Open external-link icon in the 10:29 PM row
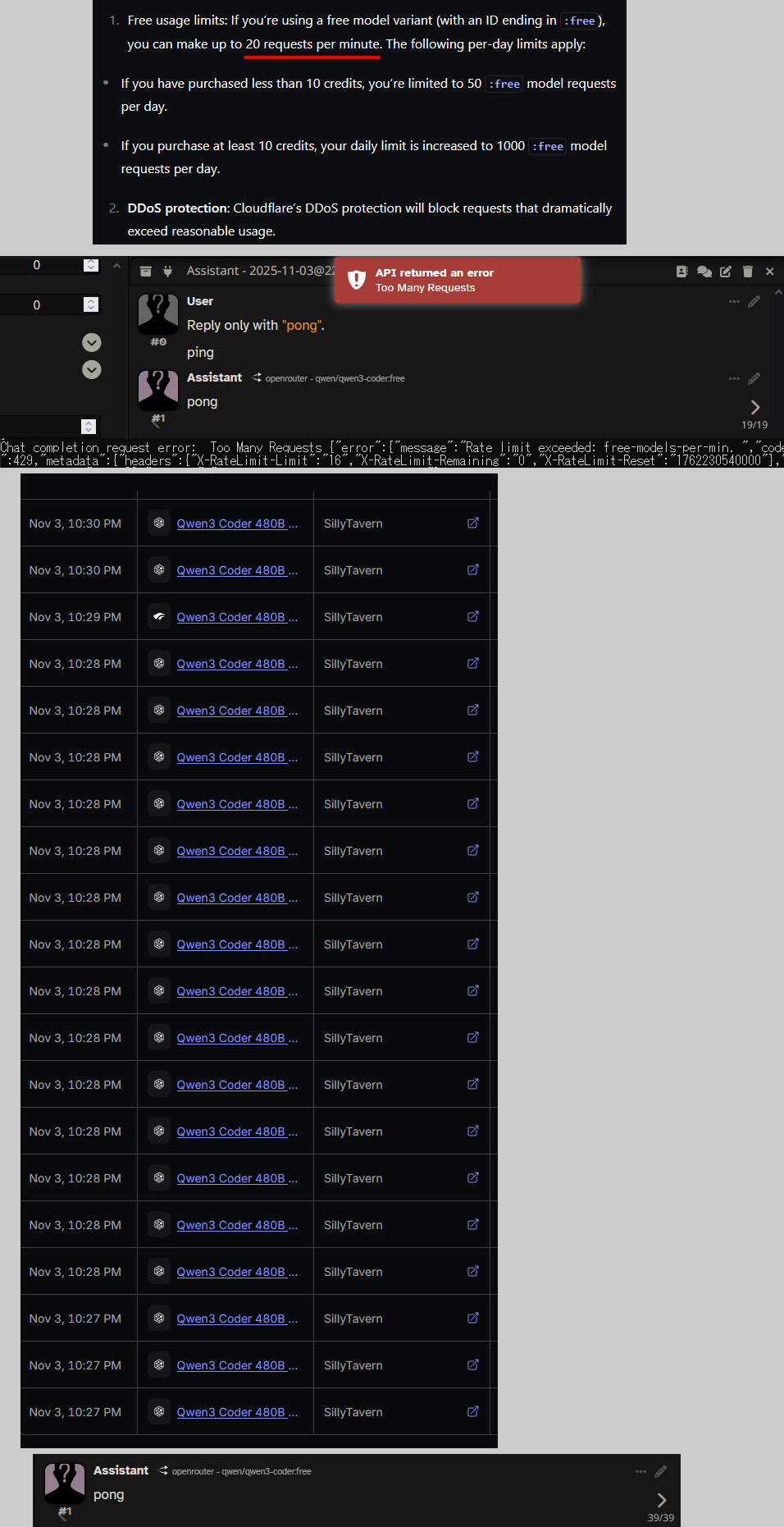Screen dimensions: 784x1527 click(x=473, y=616)
